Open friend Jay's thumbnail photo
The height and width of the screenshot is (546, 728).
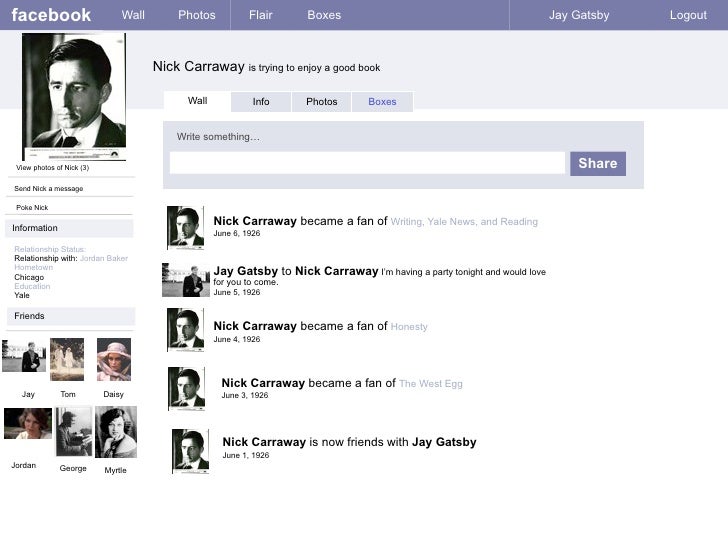click(24, 356)
